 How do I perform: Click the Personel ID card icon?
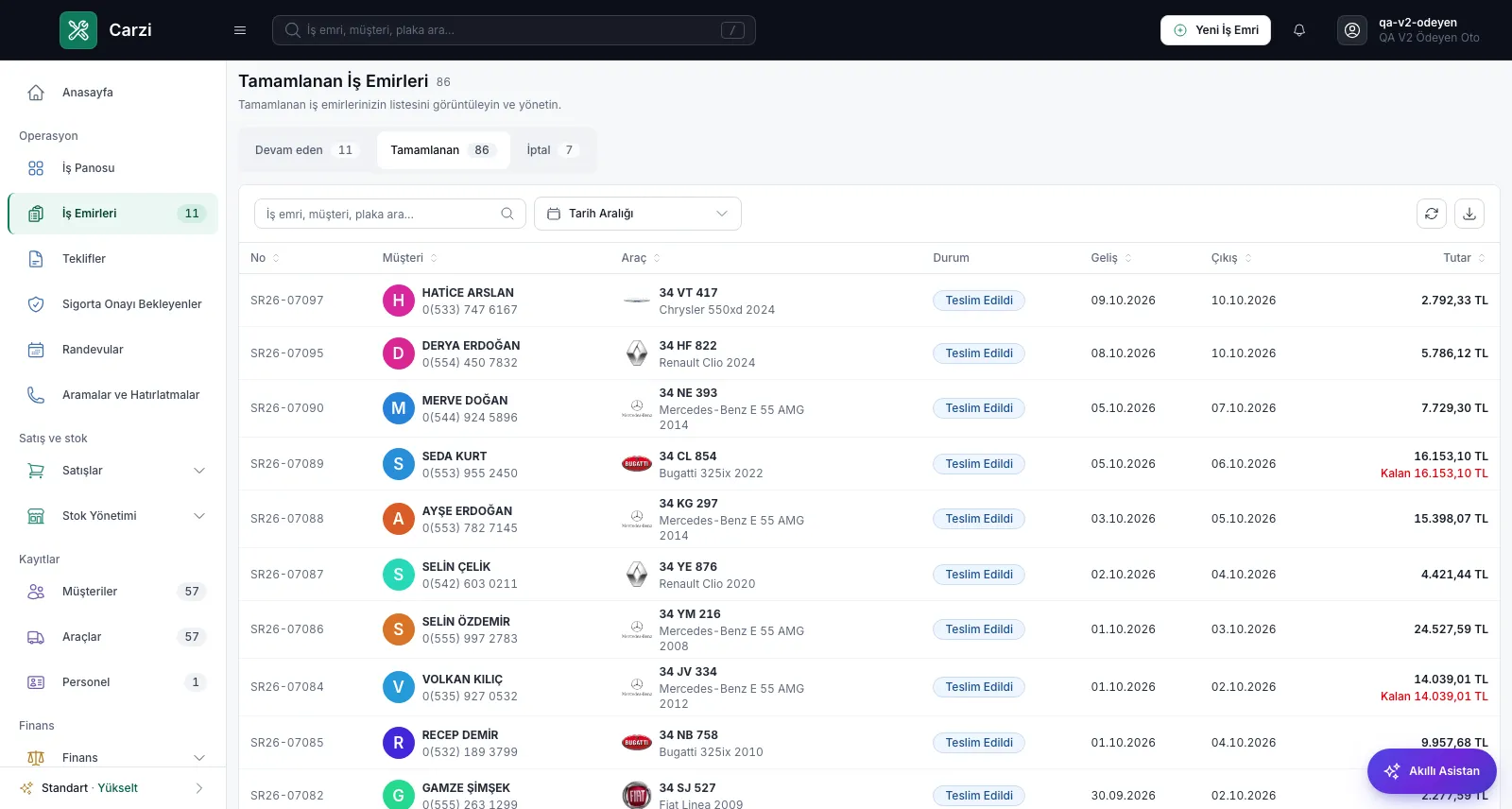coord(36,682)
